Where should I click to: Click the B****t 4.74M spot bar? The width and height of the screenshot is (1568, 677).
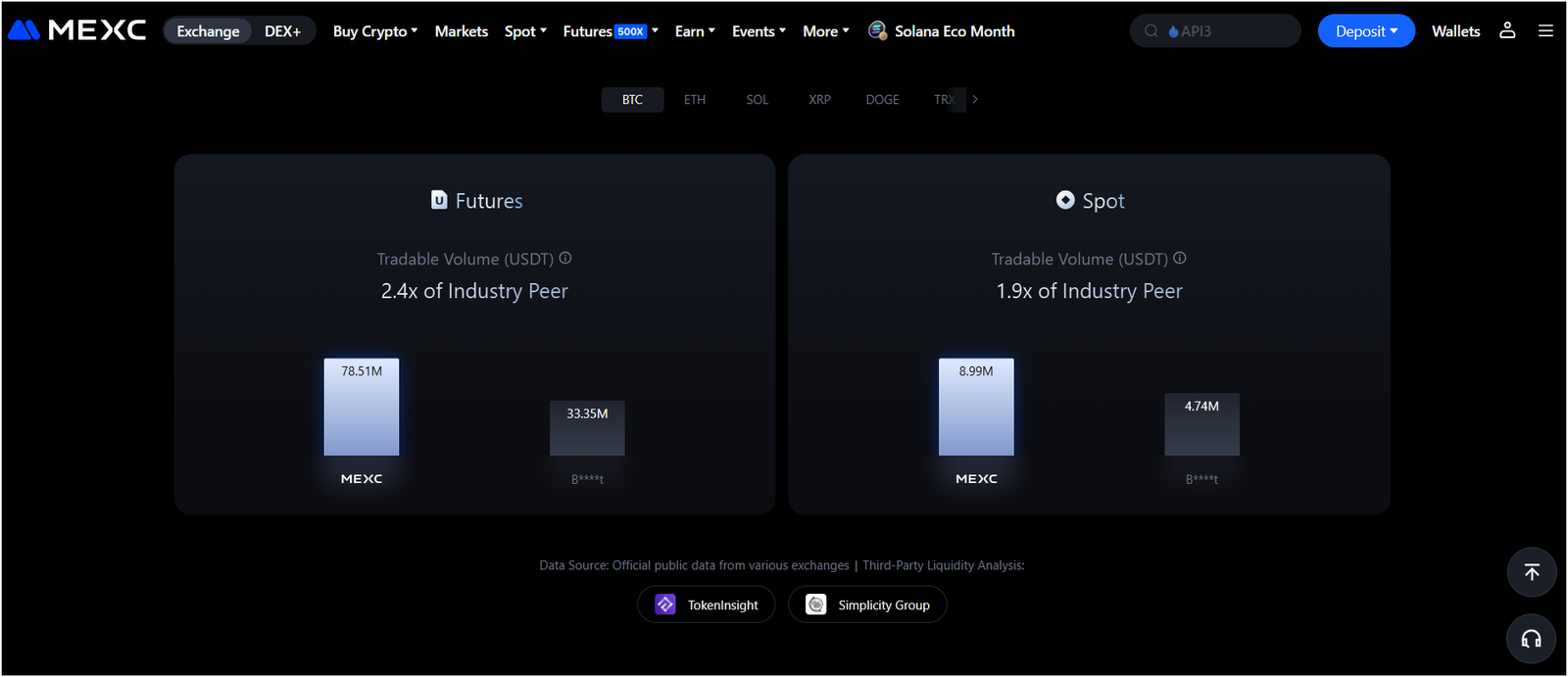pos(1201,424)
